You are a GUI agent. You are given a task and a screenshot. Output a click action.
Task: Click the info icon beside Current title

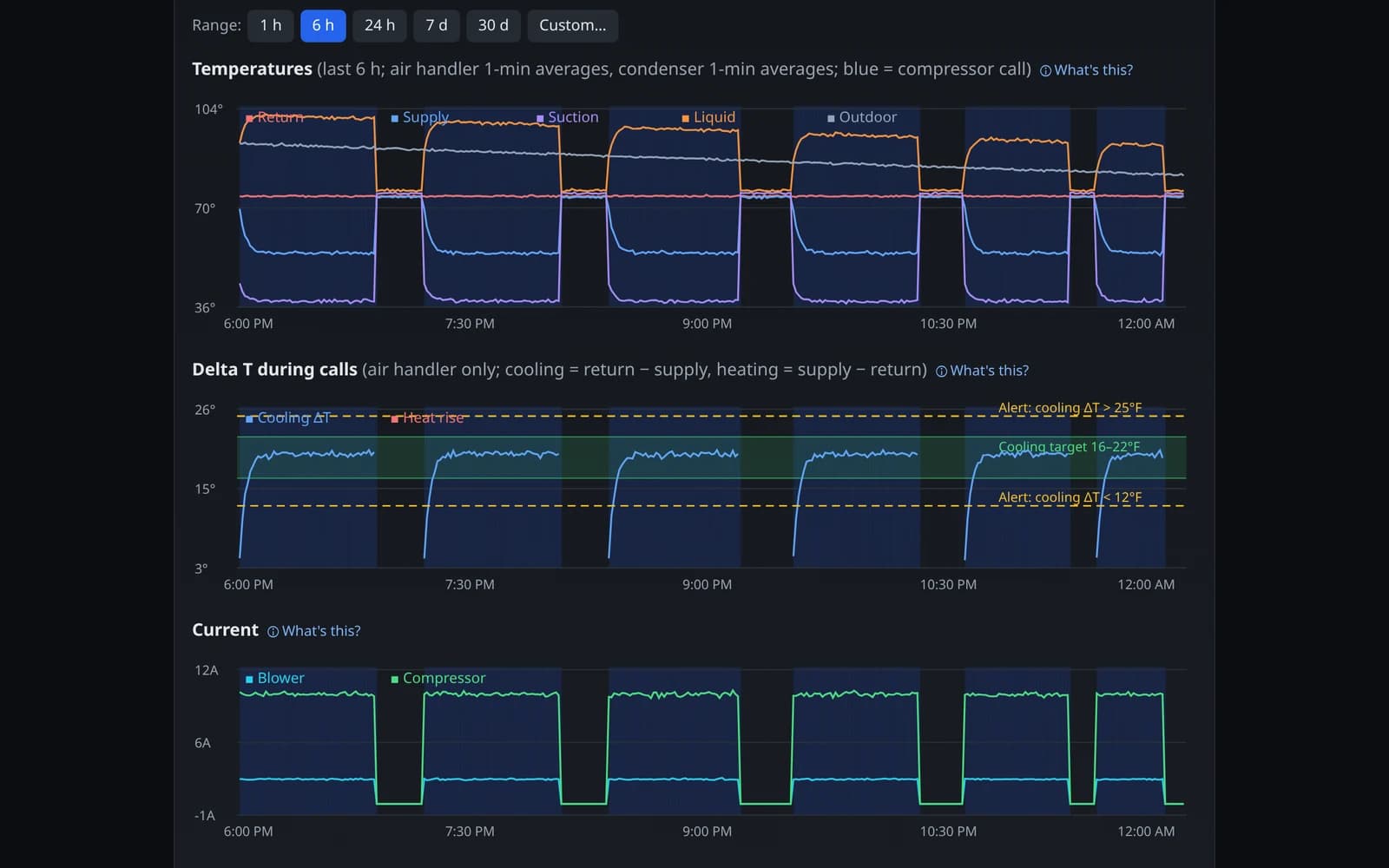(273, 632)
